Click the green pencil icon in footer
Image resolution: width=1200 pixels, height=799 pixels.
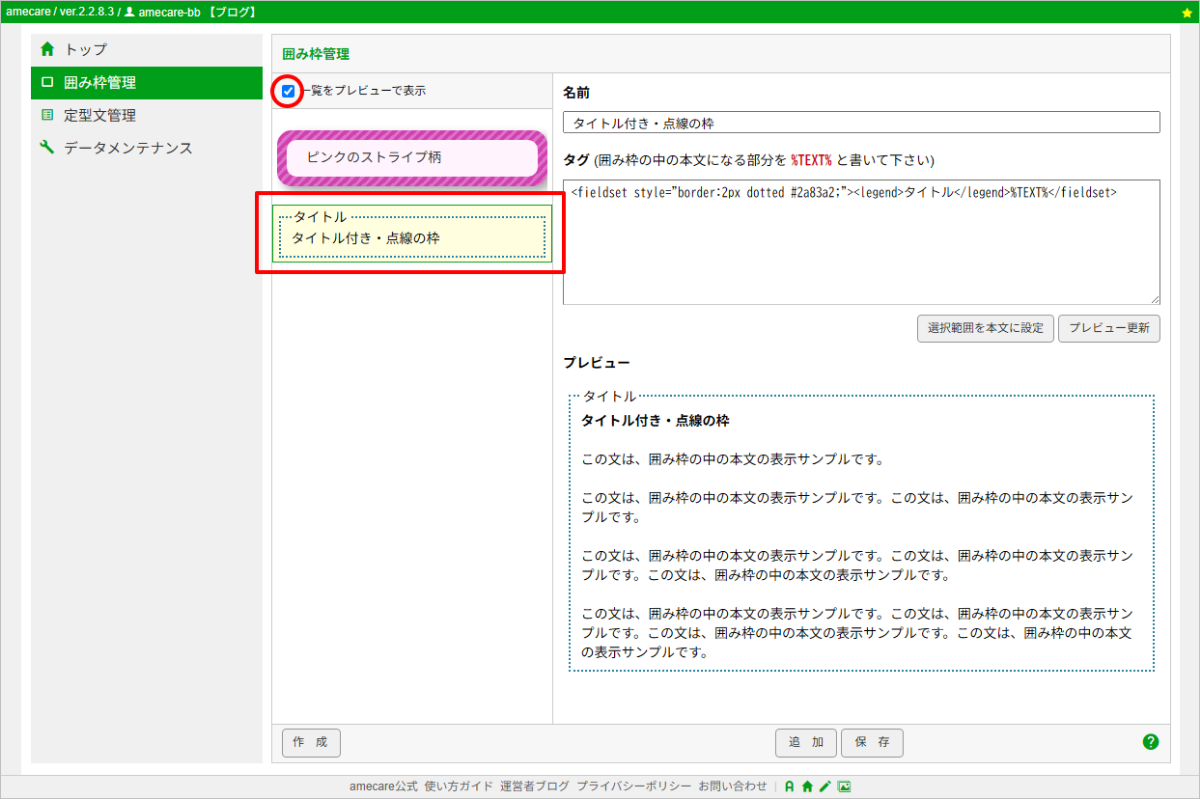825,787
